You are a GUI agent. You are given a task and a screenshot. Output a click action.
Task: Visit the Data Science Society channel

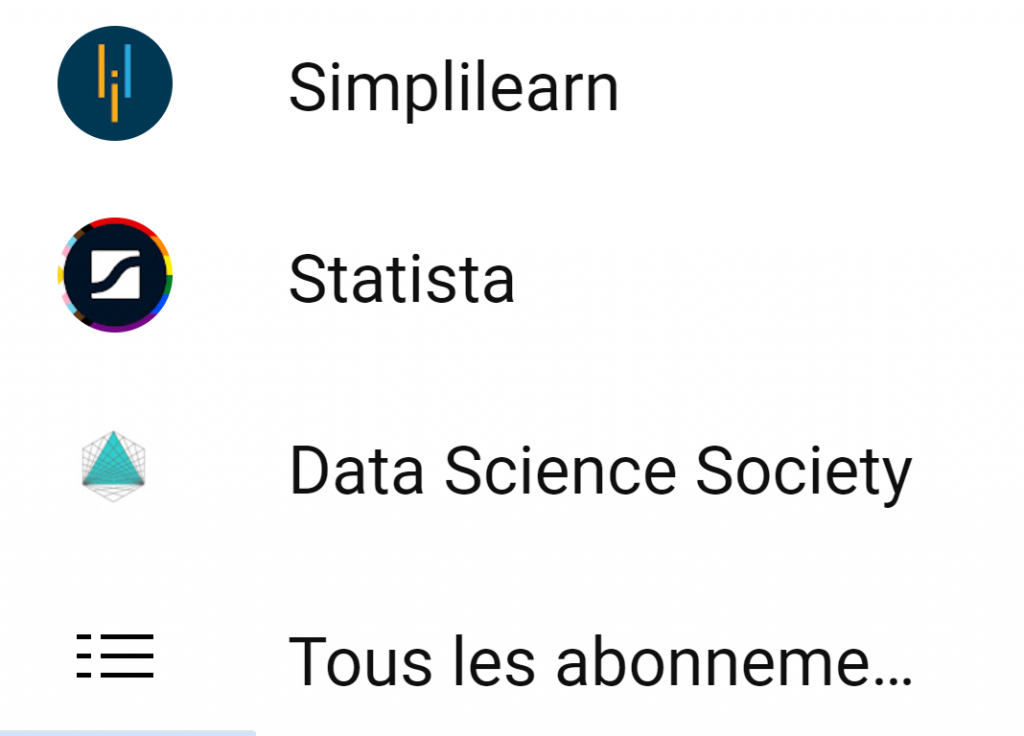click(600, 470)
